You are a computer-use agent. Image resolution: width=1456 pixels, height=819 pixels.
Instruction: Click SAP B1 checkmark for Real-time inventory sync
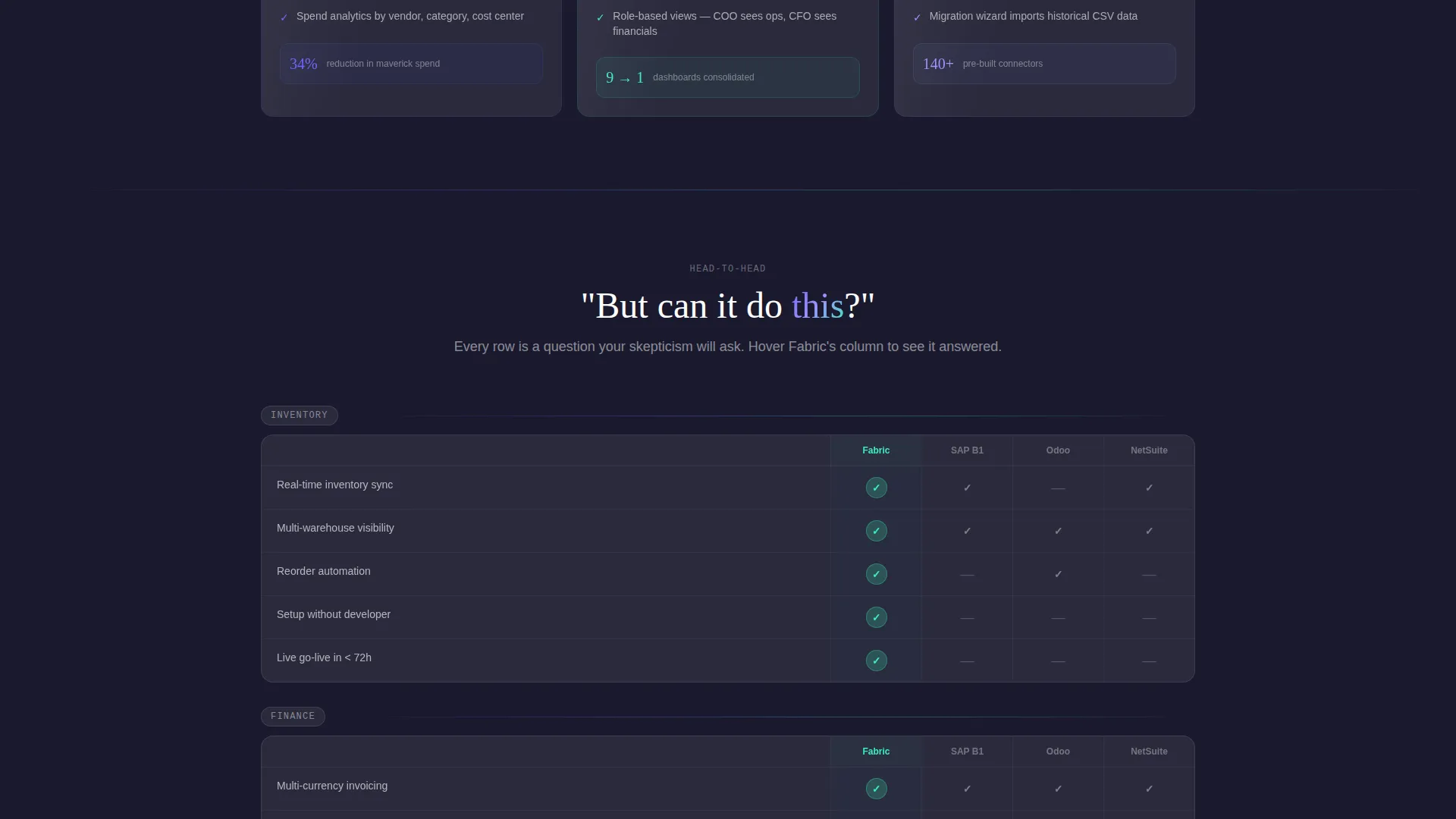click(967, 488)
